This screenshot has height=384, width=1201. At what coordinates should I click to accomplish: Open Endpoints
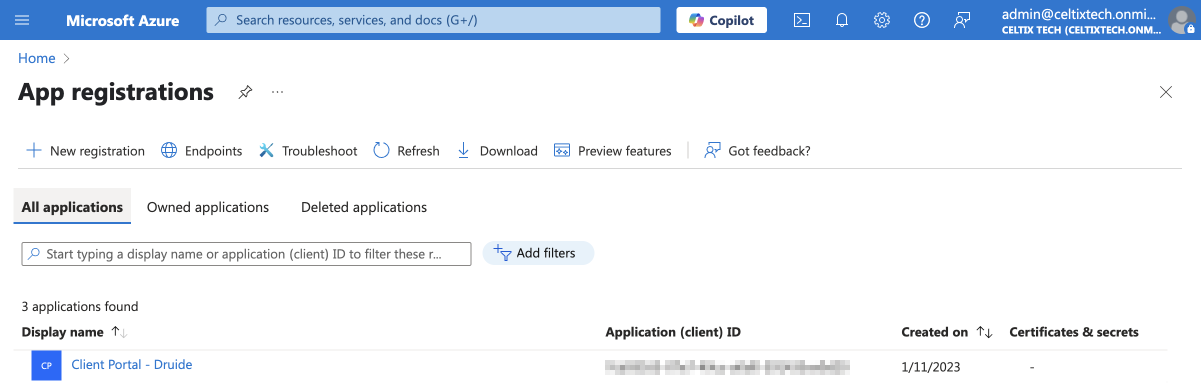(x=202, y=151)
